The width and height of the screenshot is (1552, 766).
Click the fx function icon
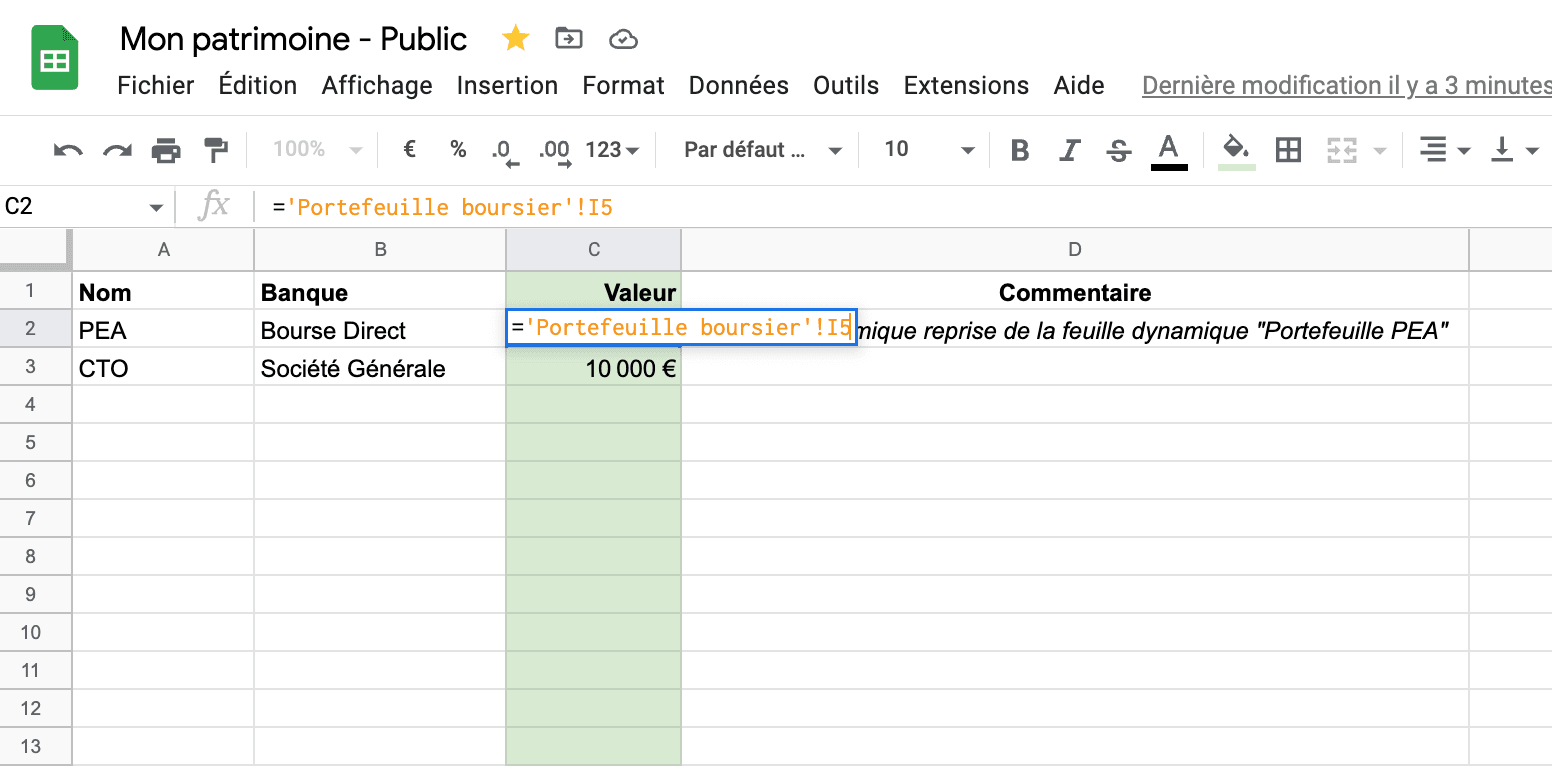pyautogui.click(x=214, y=208)
